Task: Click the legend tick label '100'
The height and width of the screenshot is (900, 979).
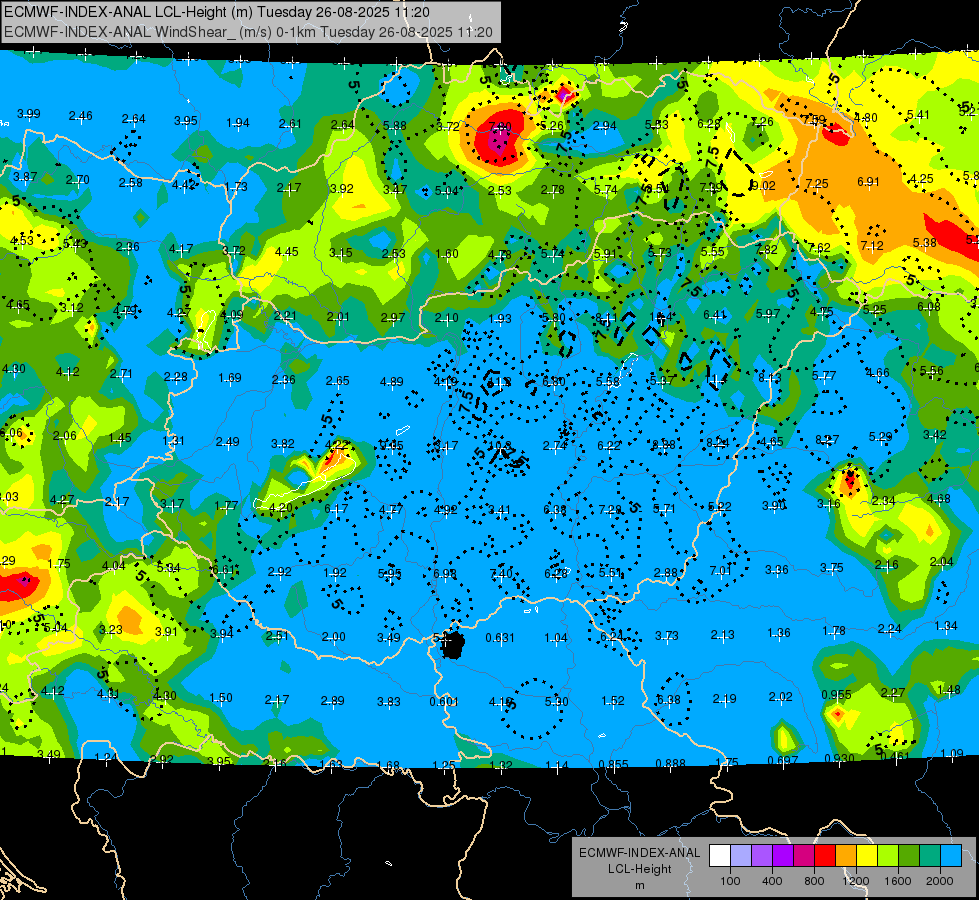Action: pyautogui.click(x=731, y=881)
